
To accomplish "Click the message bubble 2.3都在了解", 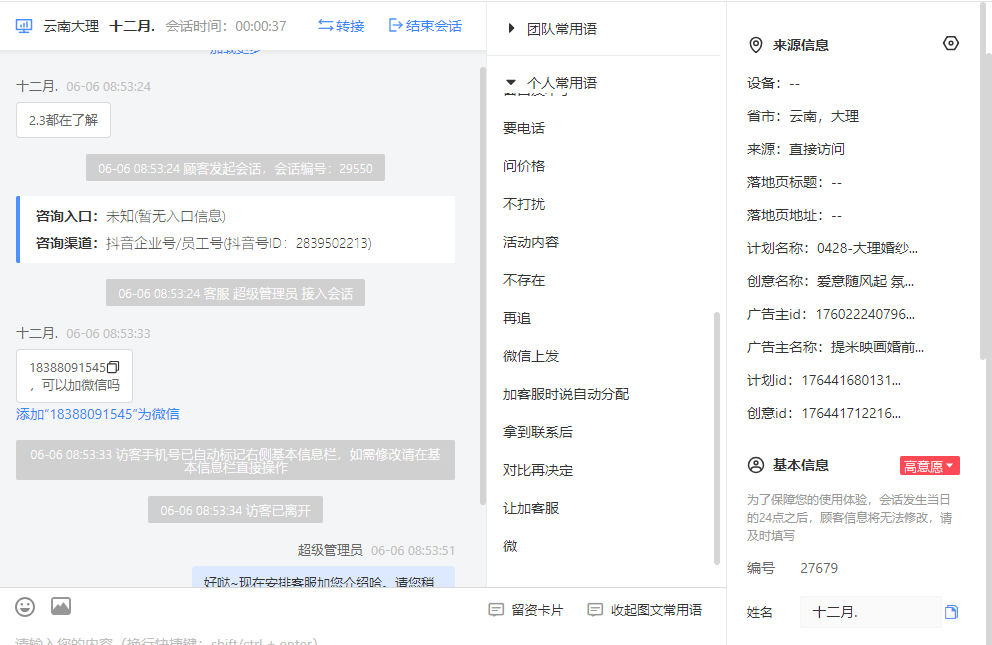I will (63, 120).
